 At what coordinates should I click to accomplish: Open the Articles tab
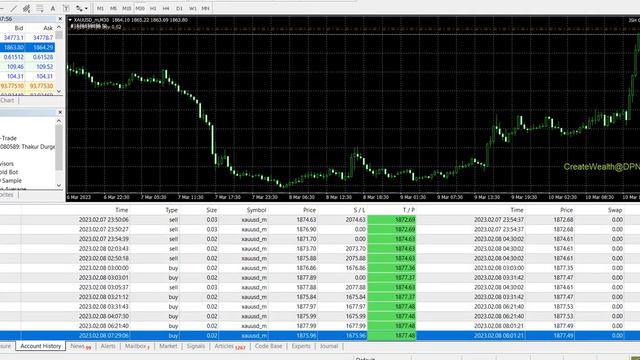point(230,346)
